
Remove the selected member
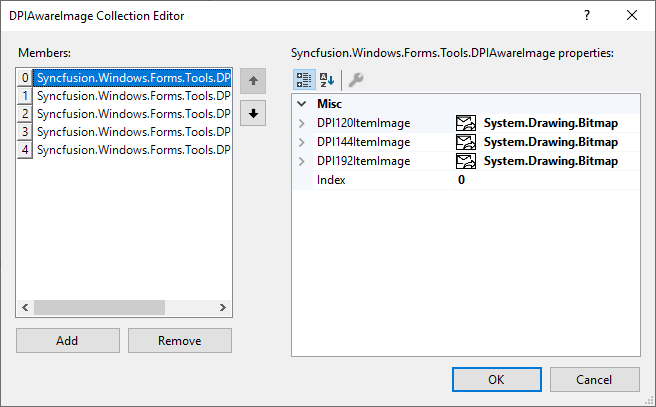coord(179,340)
